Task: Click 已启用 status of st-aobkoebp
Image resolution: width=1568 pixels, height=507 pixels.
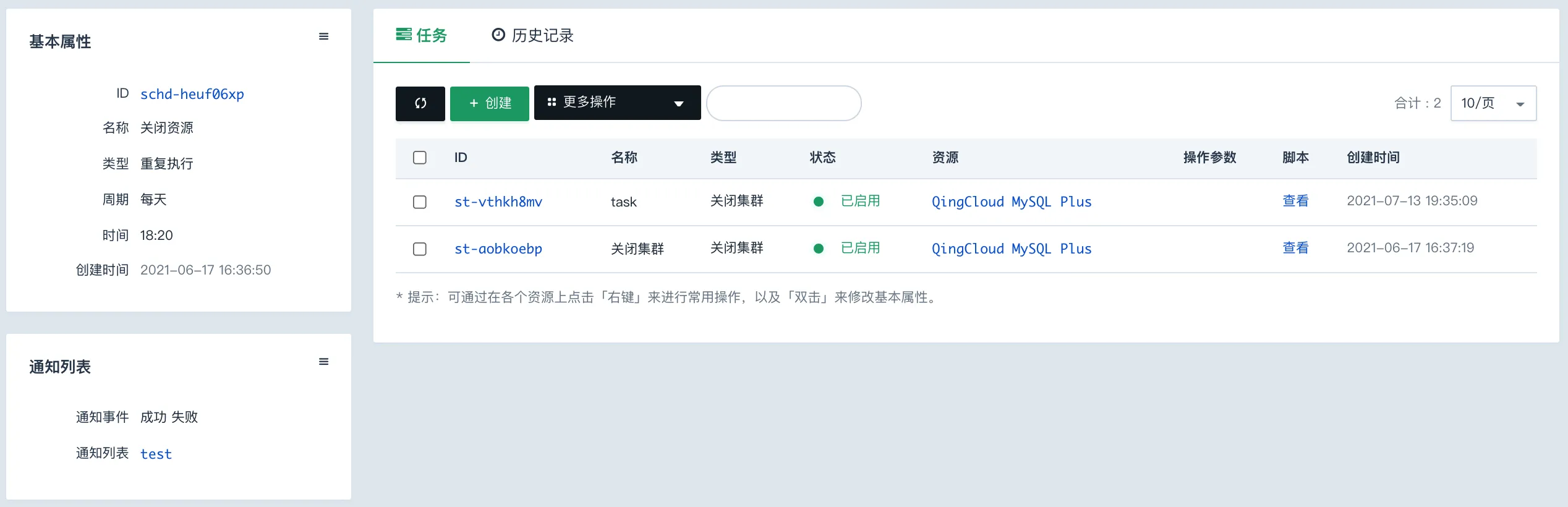Action: (x=860, y=248)
